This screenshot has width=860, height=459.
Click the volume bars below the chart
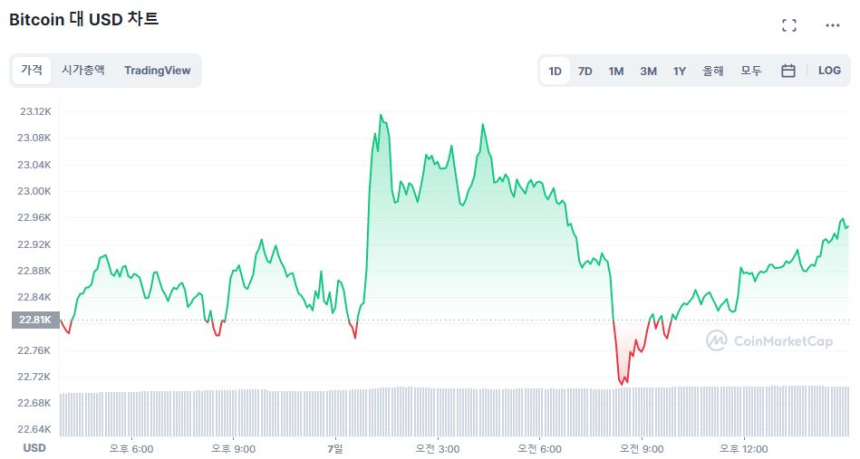[x=450, y=412]
